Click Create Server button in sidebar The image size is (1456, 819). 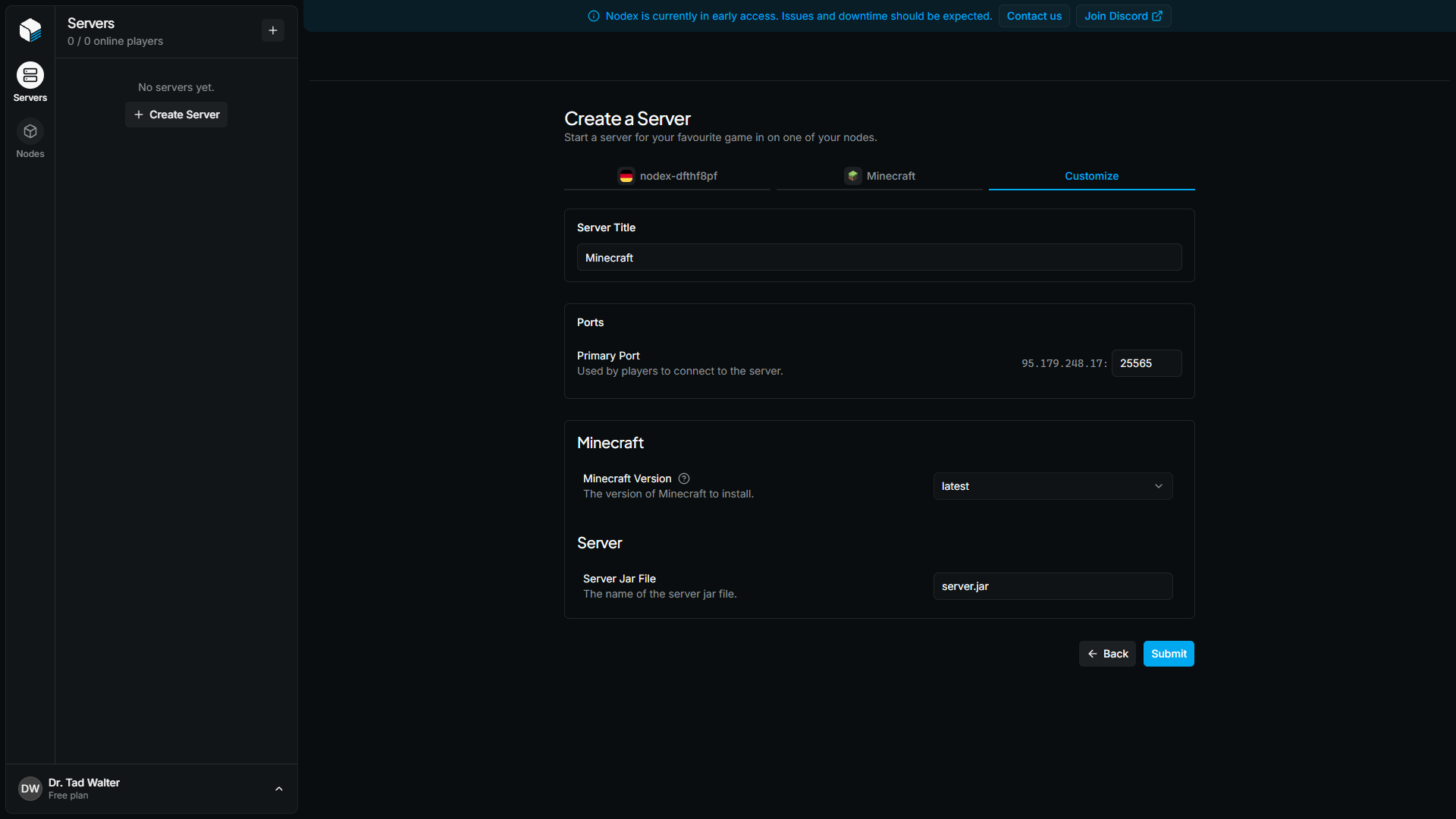(x=177, y=115)
